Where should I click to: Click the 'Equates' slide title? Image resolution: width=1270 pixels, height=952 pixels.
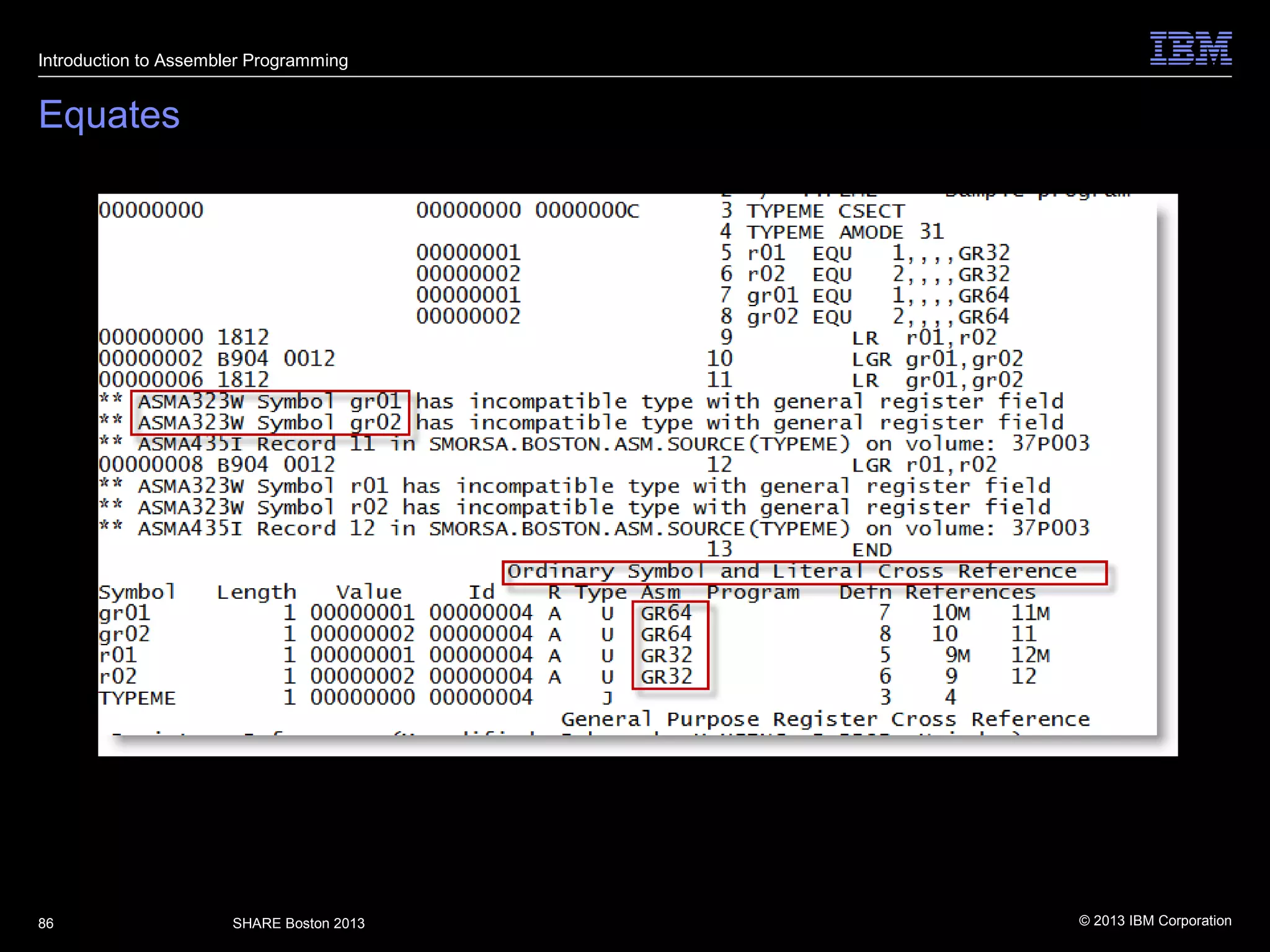click(x=109, y=115)
